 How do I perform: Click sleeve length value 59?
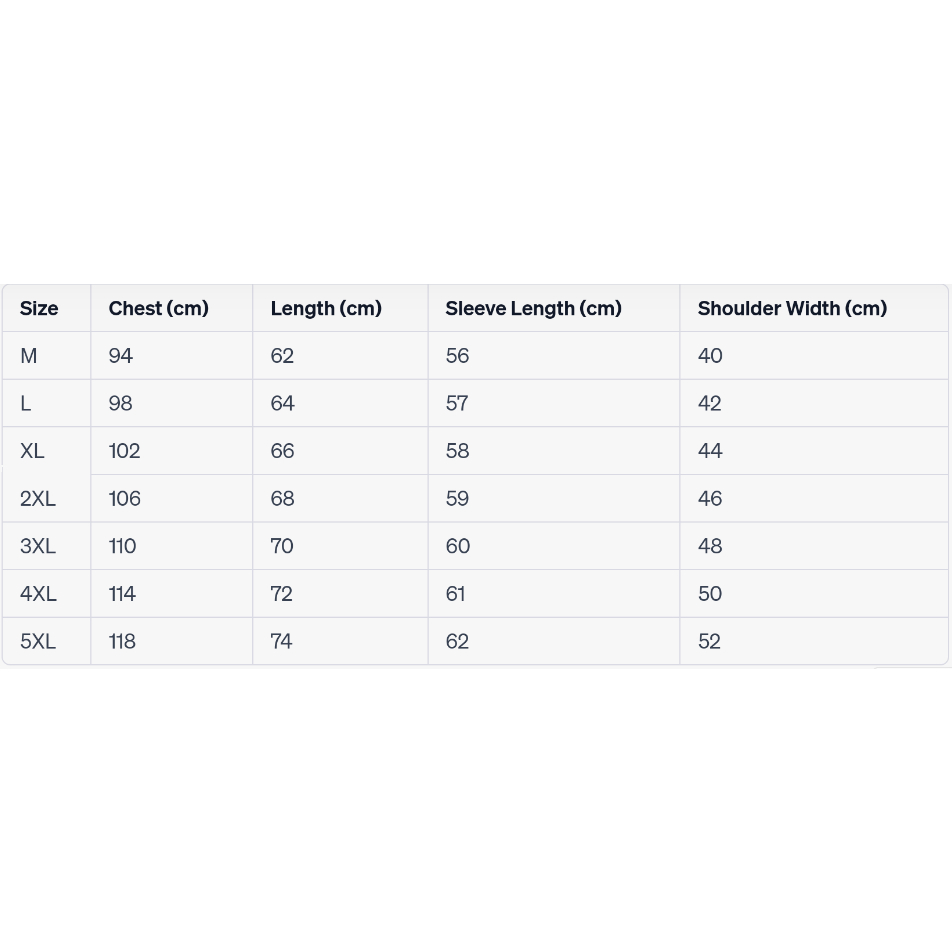pos(457,498)
